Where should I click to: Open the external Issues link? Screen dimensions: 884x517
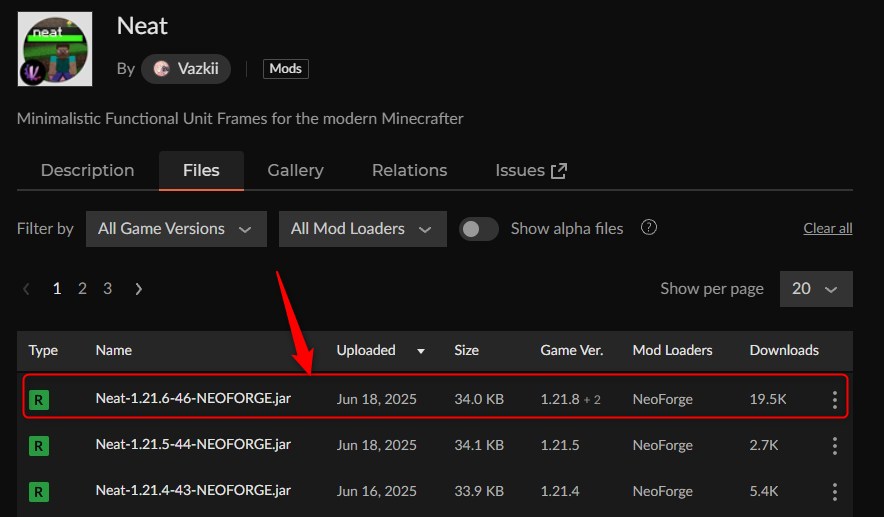point(530,171)
